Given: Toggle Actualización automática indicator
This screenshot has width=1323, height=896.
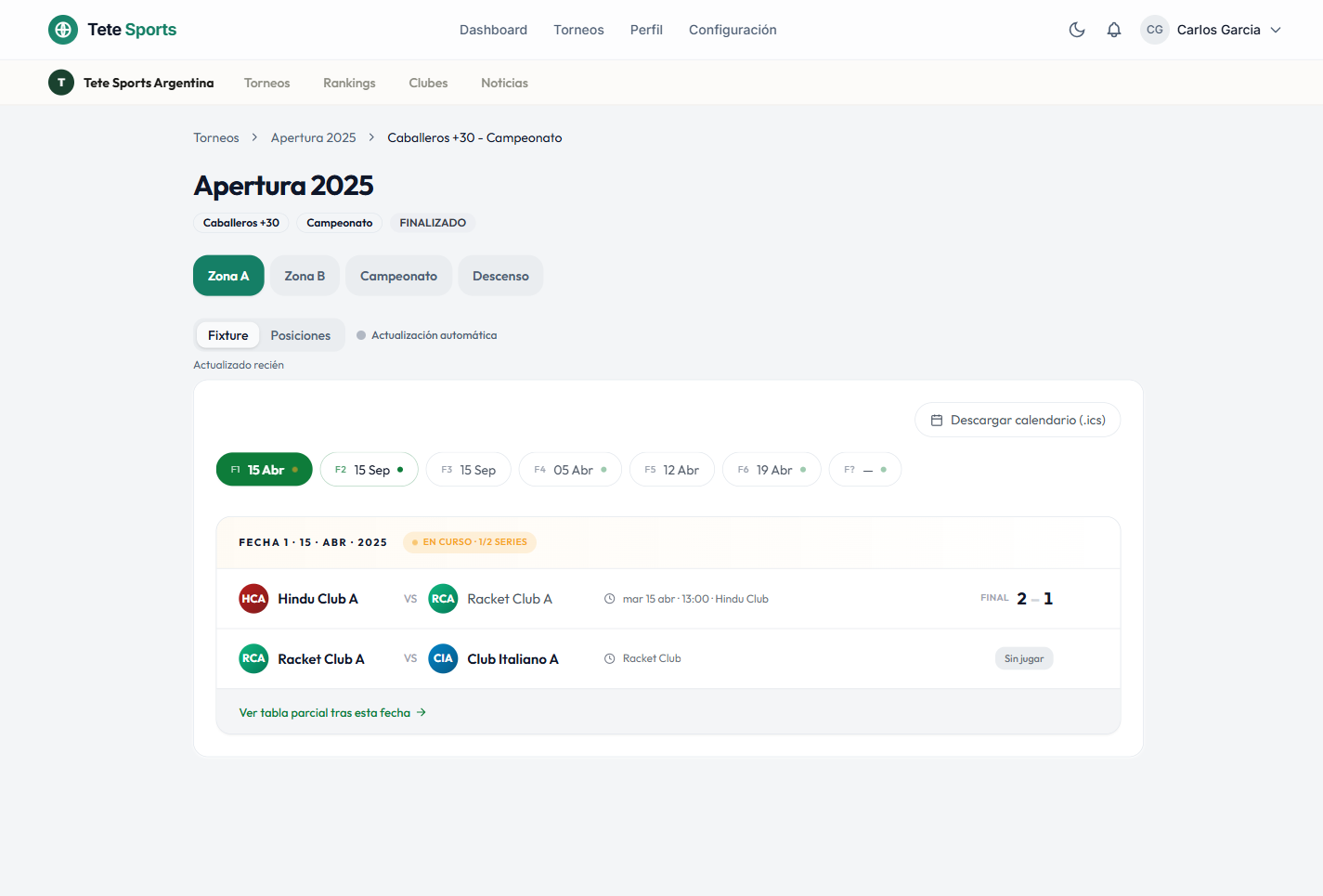Looking at the screenshot, I should pos(361,335).
